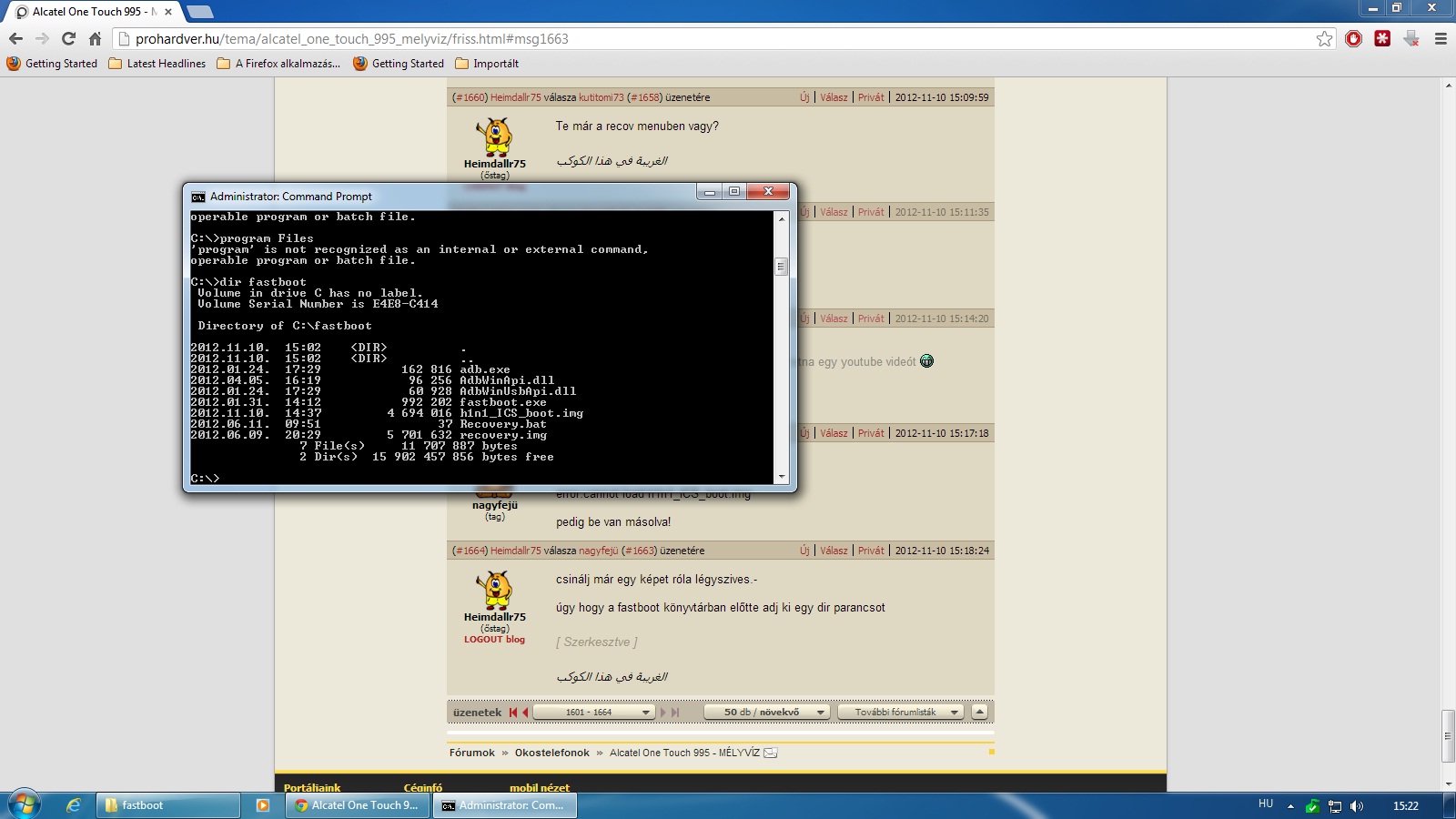The height and width of the screenshot is (819, 1456).
Task: Open the media player taskbar icon
Action: tap(263, 805)
